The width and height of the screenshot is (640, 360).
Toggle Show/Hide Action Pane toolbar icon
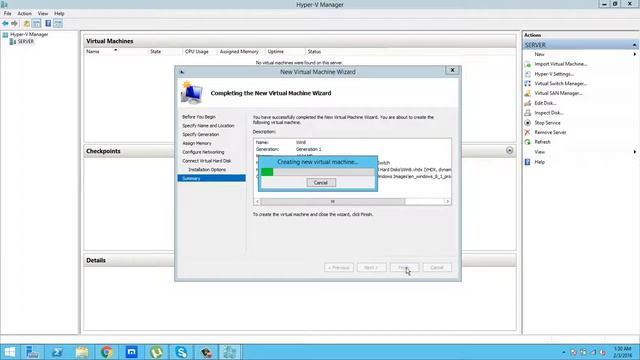[58, 24]
